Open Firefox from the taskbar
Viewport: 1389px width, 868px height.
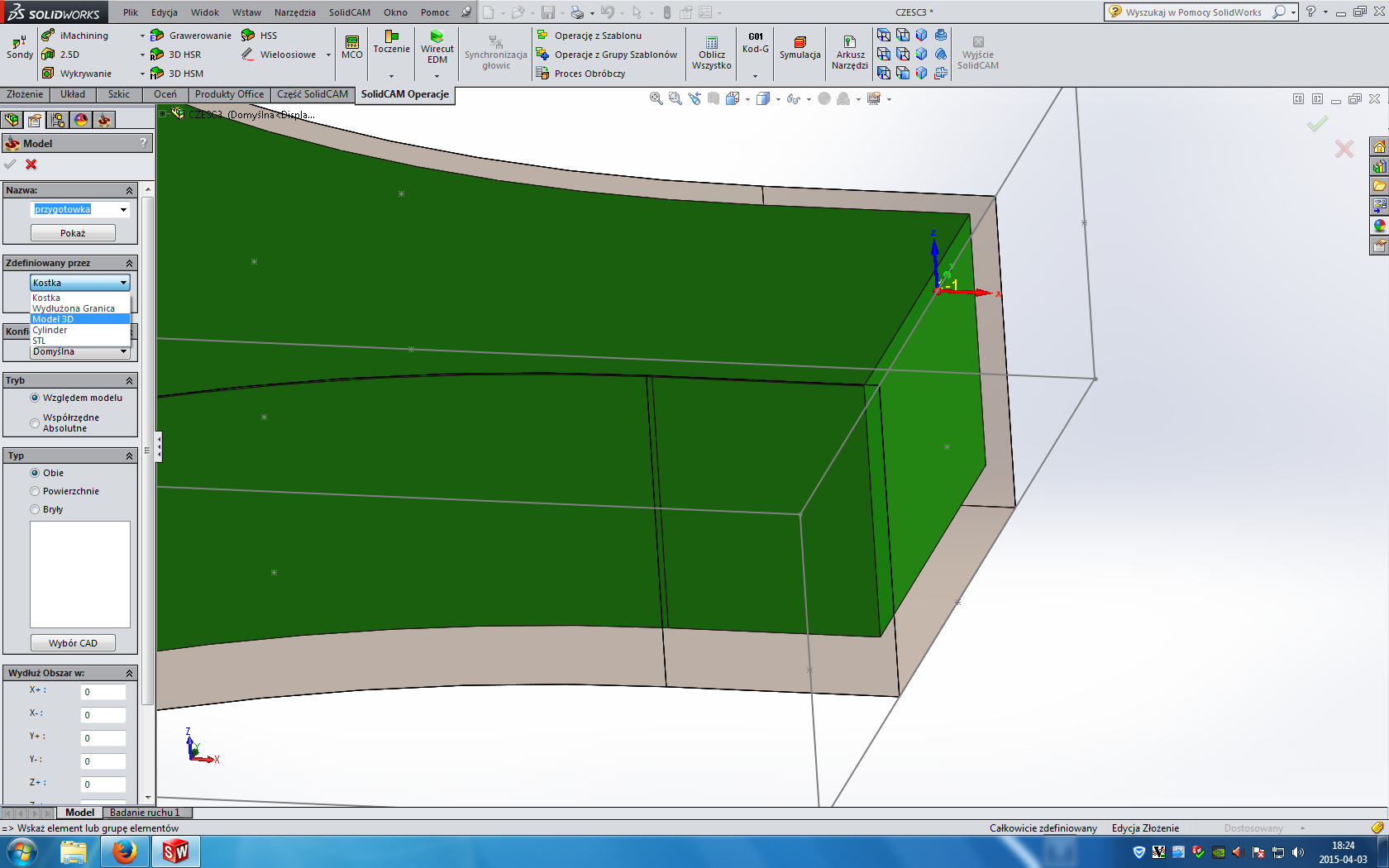coord(125,851)
